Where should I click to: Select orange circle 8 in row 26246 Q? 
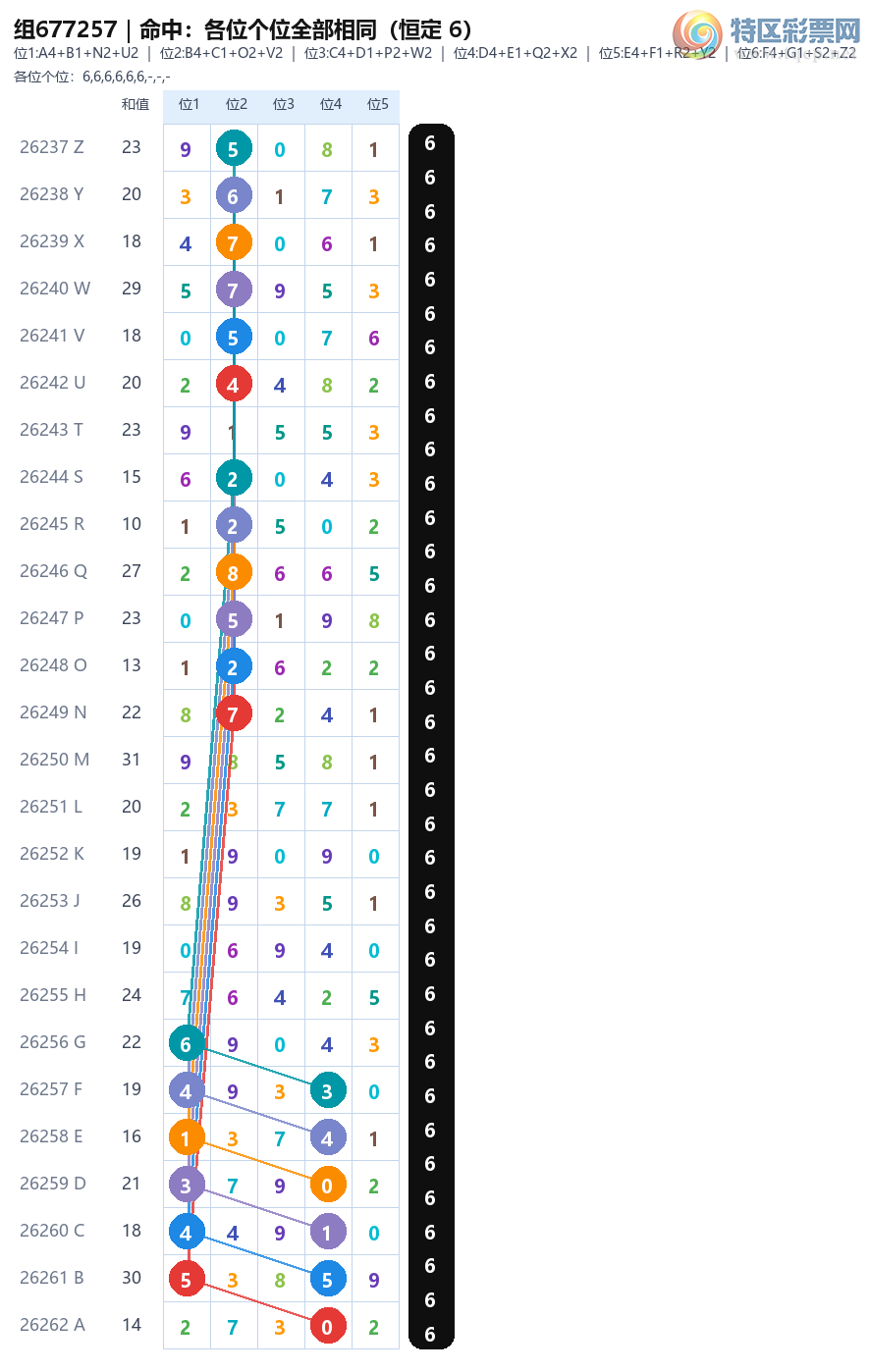pyautogui.click(x=234, y=572)
